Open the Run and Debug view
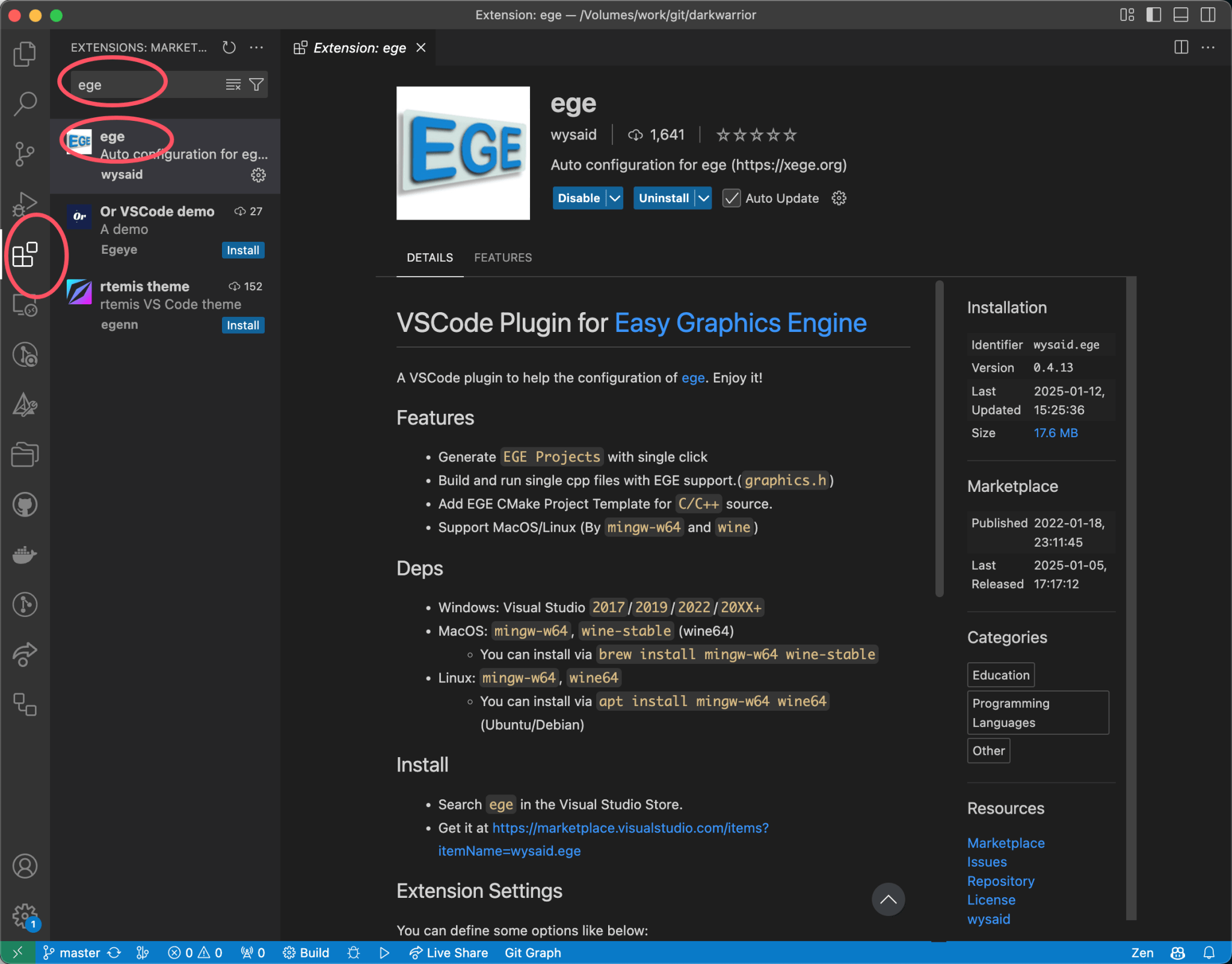 coord(25,204)
